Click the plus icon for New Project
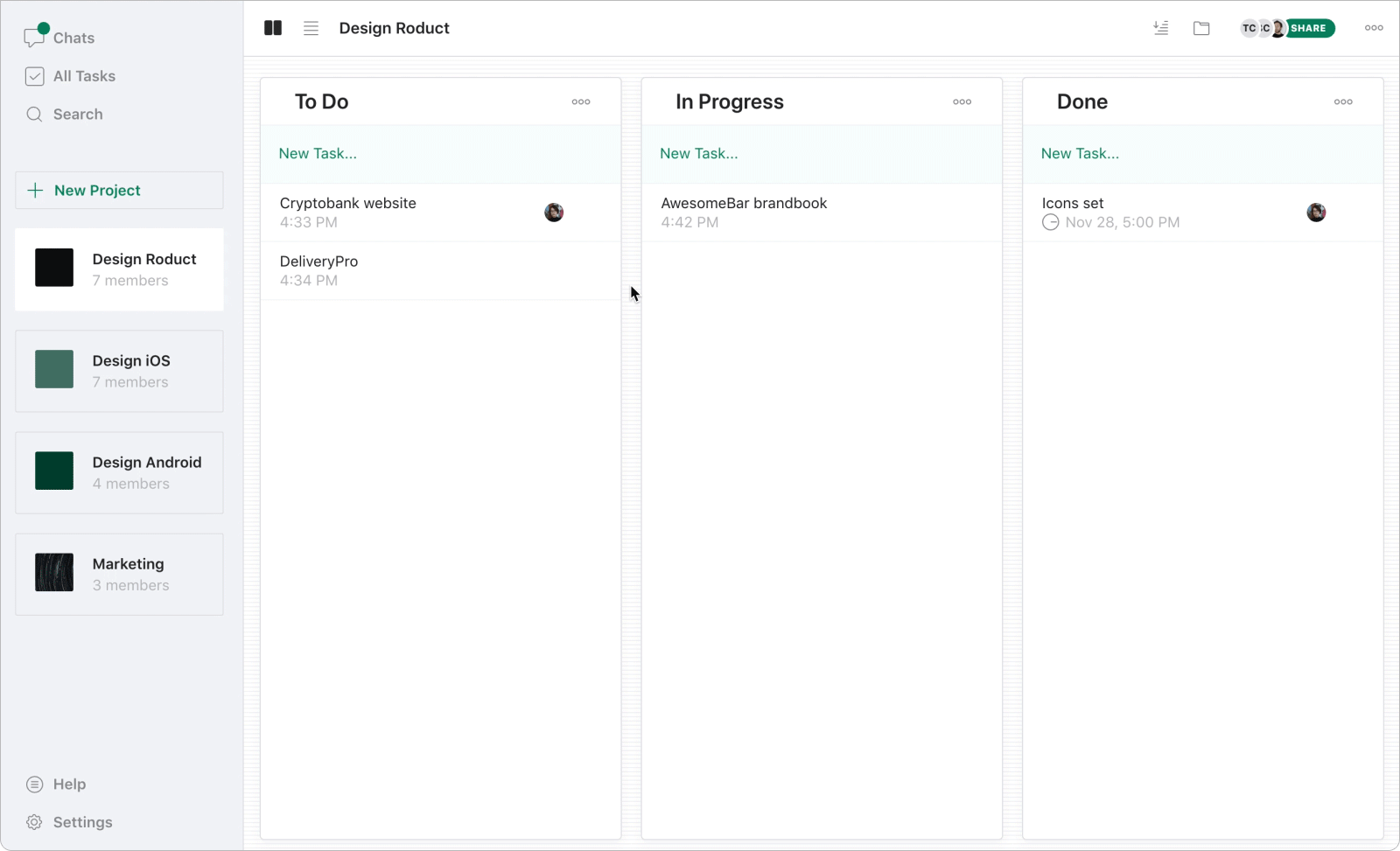Image resolution: width=1400 pixels, height=851 pixels. 35,191
